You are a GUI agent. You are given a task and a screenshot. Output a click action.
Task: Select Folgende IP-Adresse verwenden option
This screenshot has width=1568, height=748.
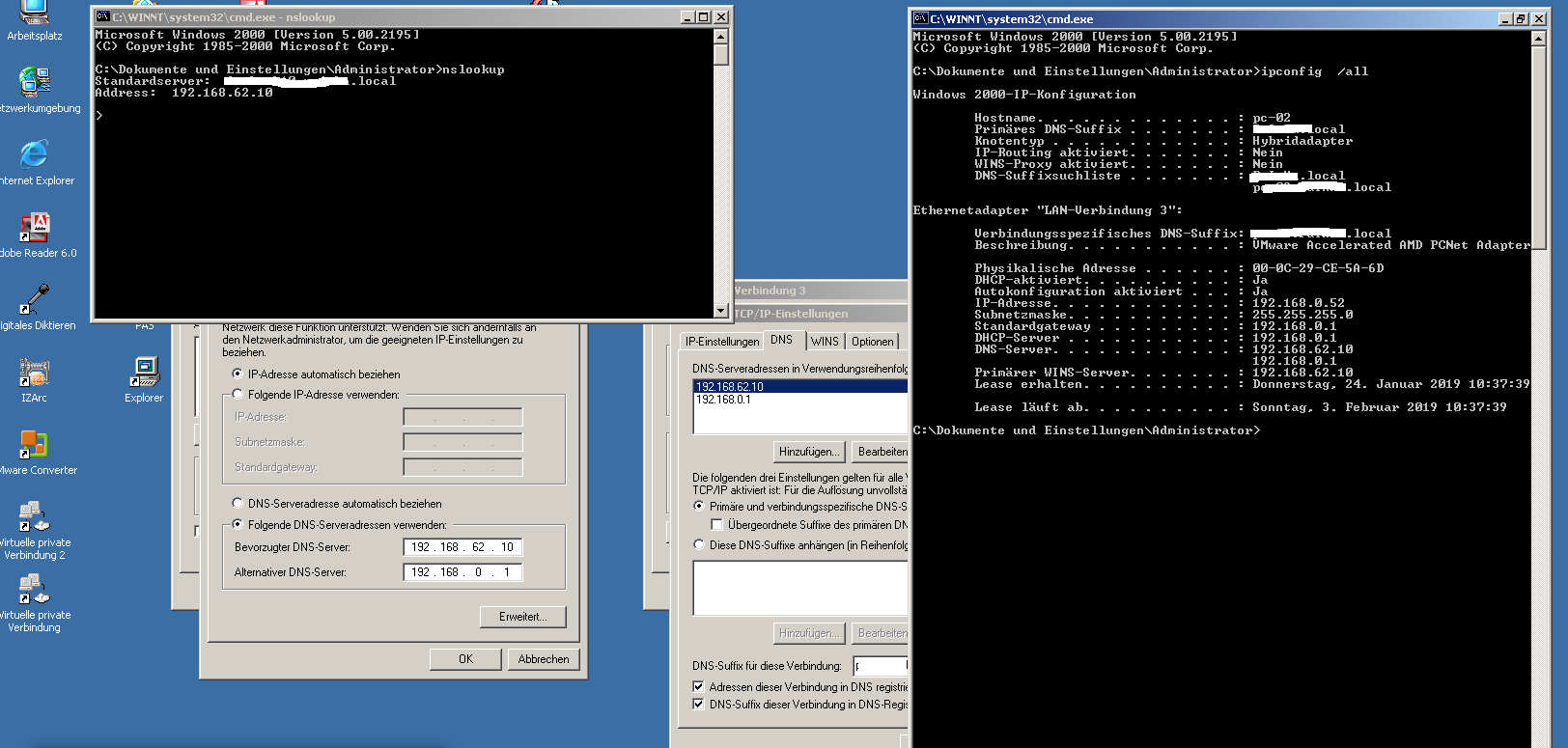238,394
